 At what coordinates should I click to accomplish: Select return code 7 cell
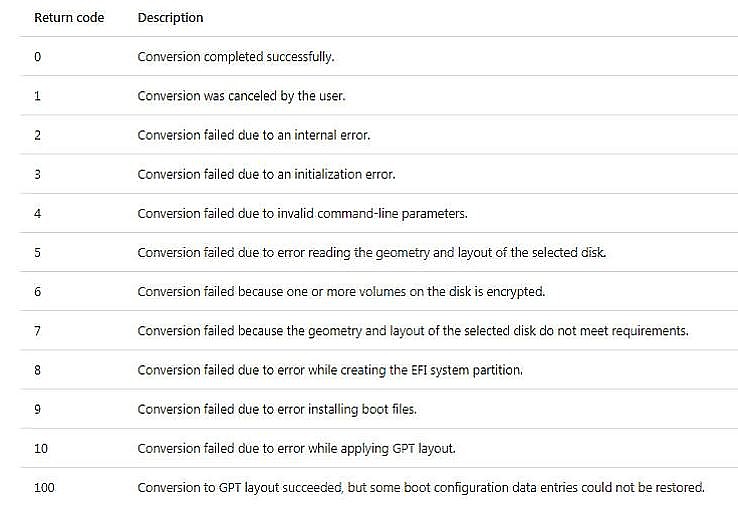coord(38,330)
